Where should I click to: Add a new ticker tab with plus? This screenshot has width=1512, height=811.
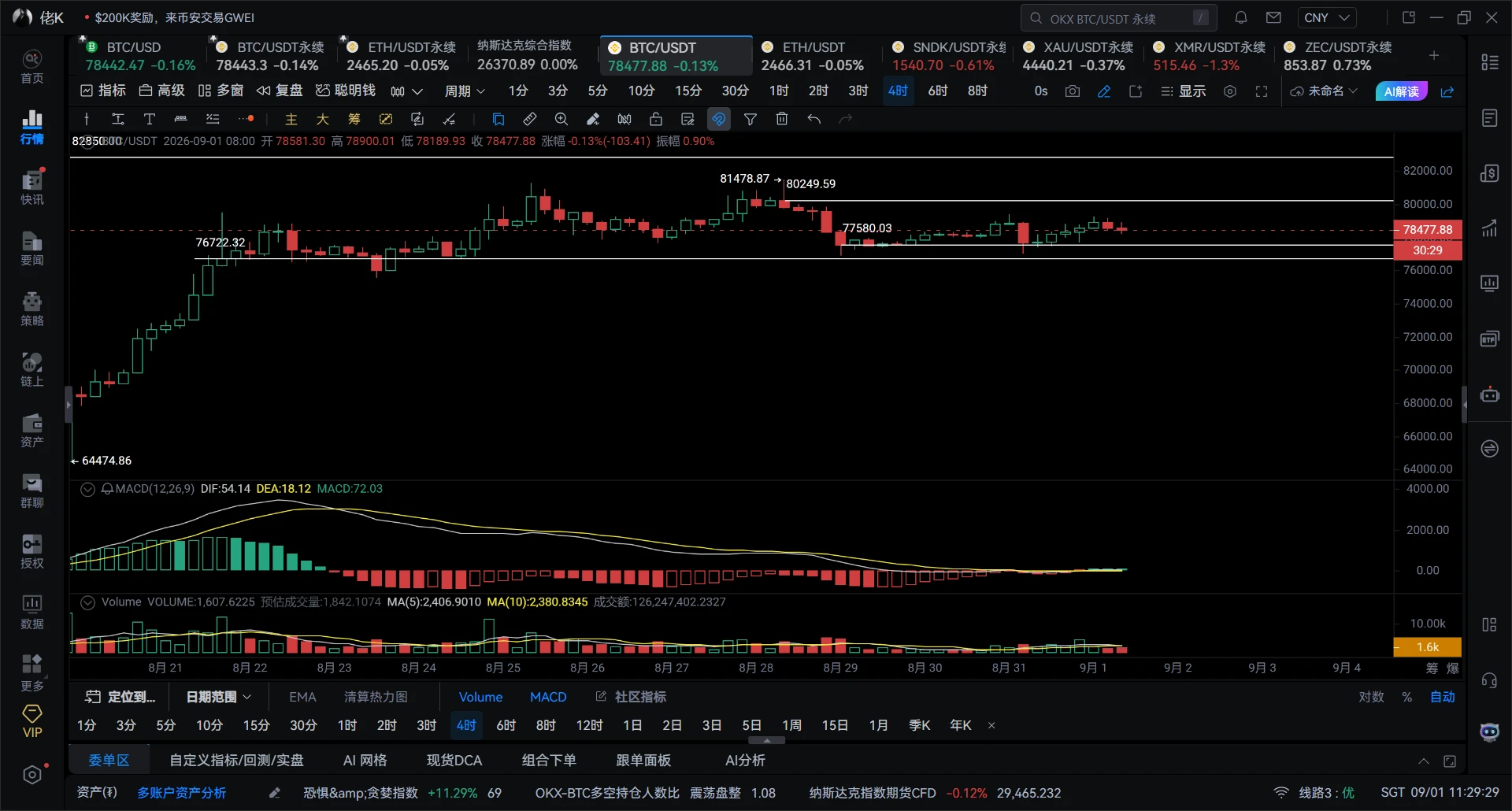point(1434,55)
